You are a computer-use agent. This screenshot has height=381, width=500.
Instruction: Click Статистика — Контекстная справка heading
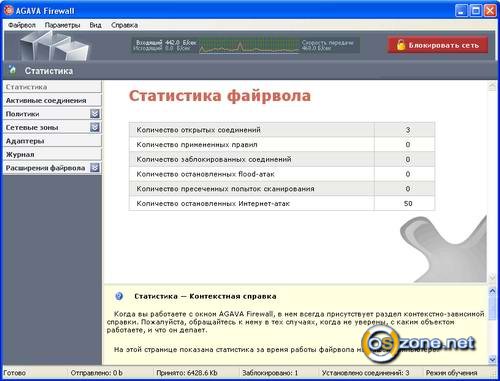pos(205,296)
